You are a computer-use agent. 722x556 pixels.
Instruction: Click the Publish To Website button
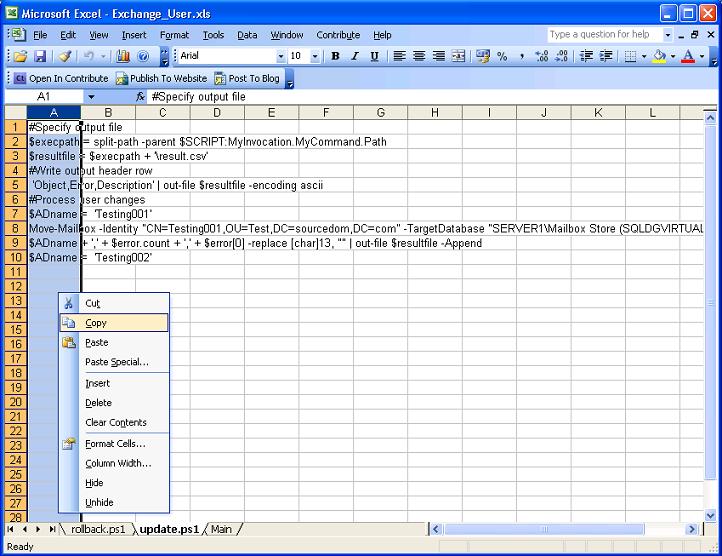162,78
